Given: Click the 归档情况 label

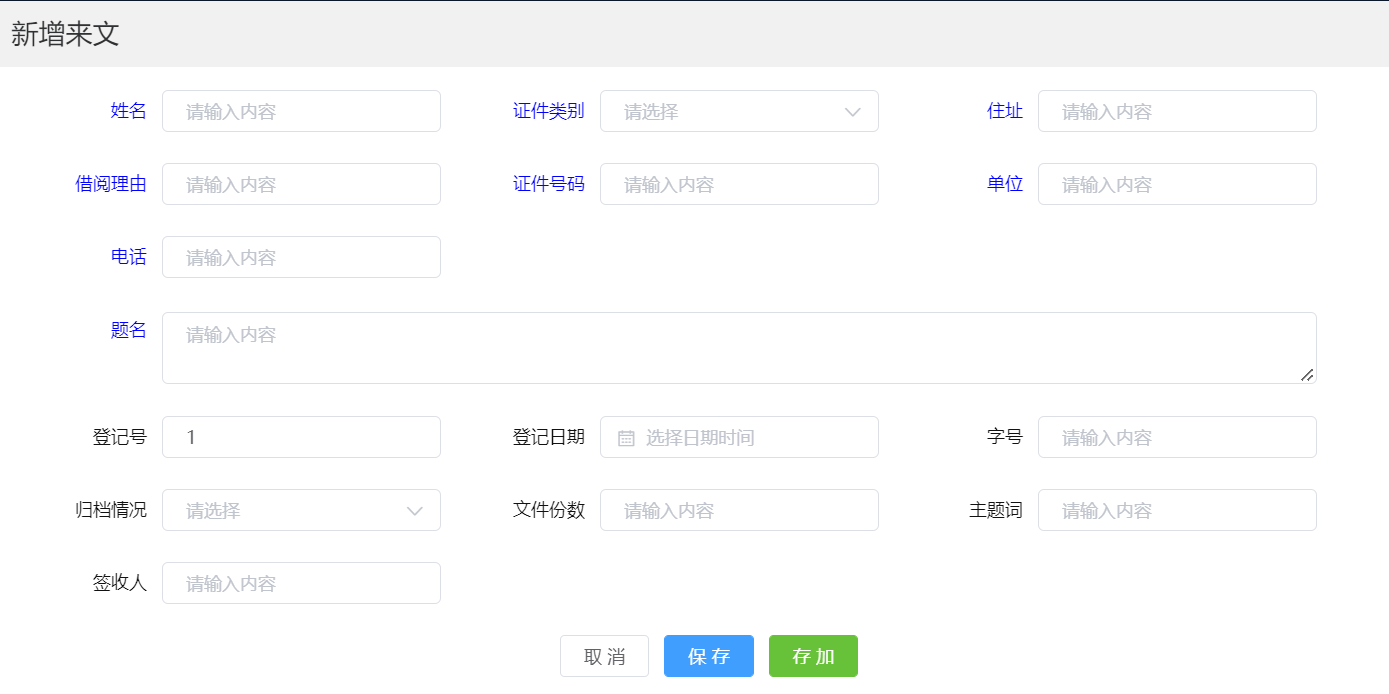Looking at the screenshot, I should pyautogui.click(x=111, y=510).
